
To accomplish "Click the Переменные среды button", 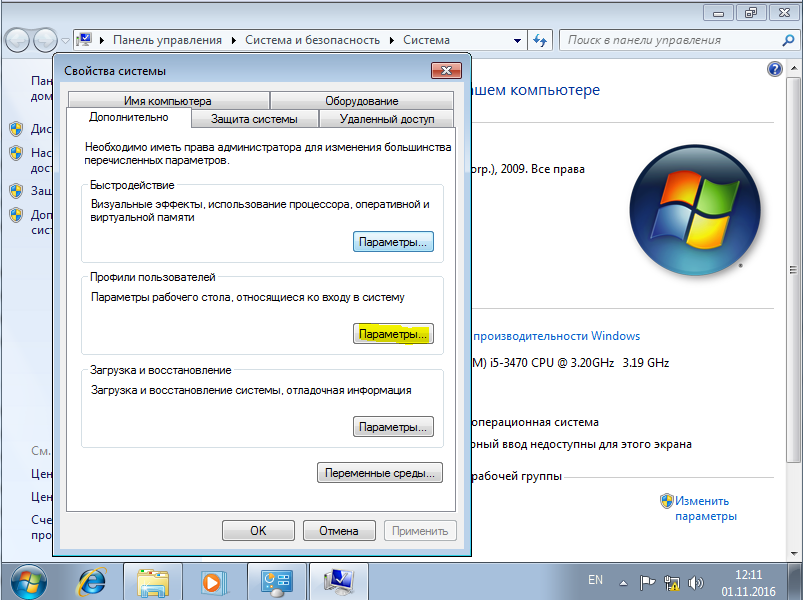I will pyautogui.click(x=380, y=472).
